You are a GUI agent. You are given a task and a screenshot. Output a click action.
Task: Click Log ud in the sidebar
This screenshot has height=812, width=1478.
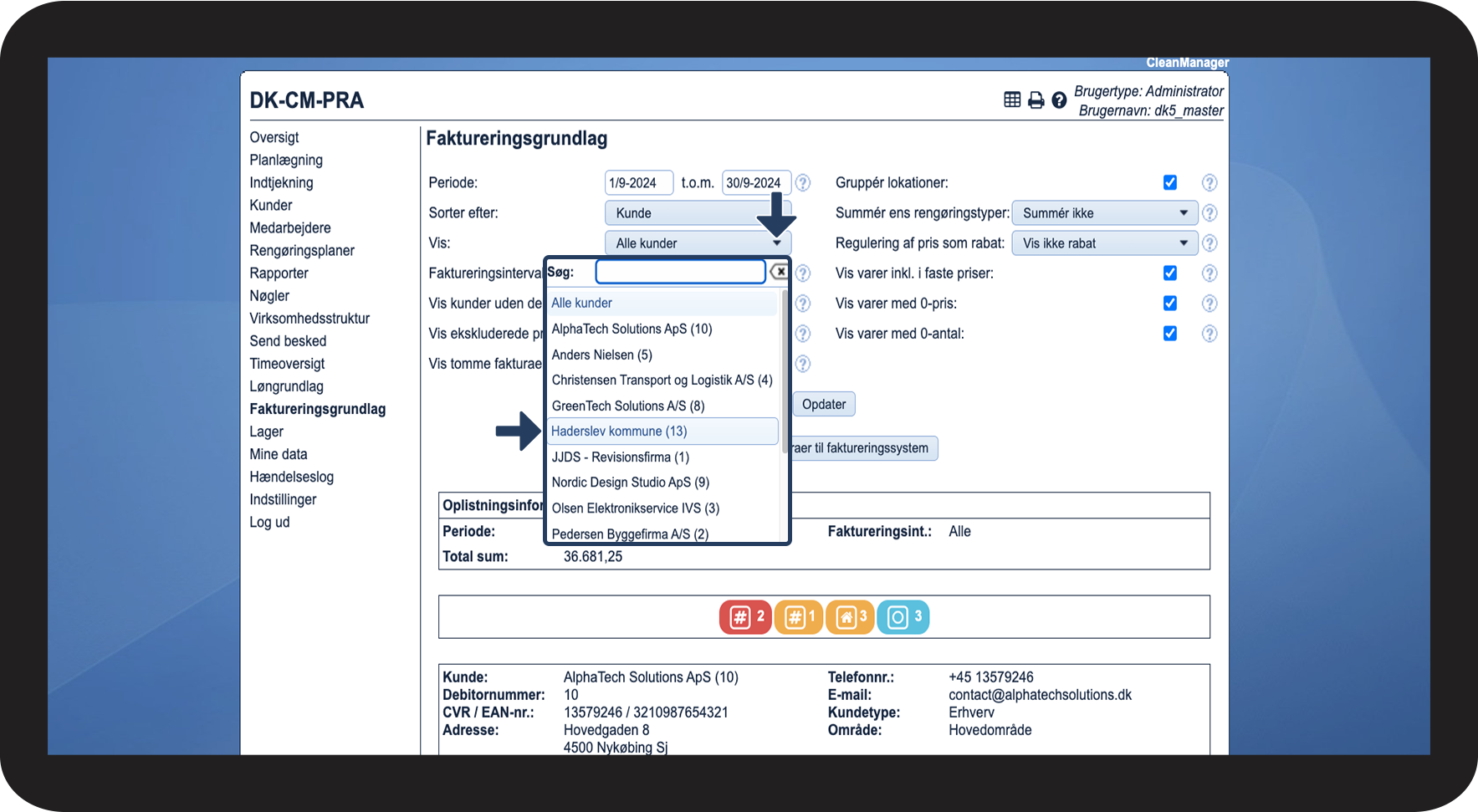tap(269, 522)
